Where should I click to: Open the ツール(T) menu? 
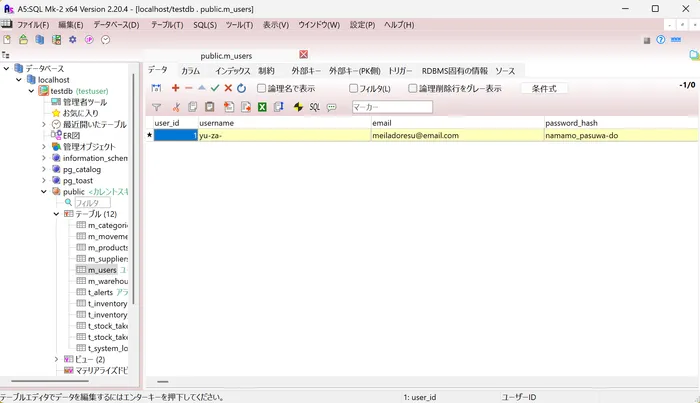click(x=238, y=24)
